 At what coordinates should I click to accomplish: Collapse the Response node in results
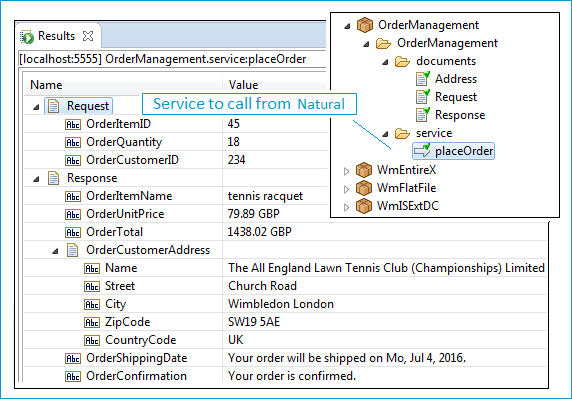tap(36, 179)
